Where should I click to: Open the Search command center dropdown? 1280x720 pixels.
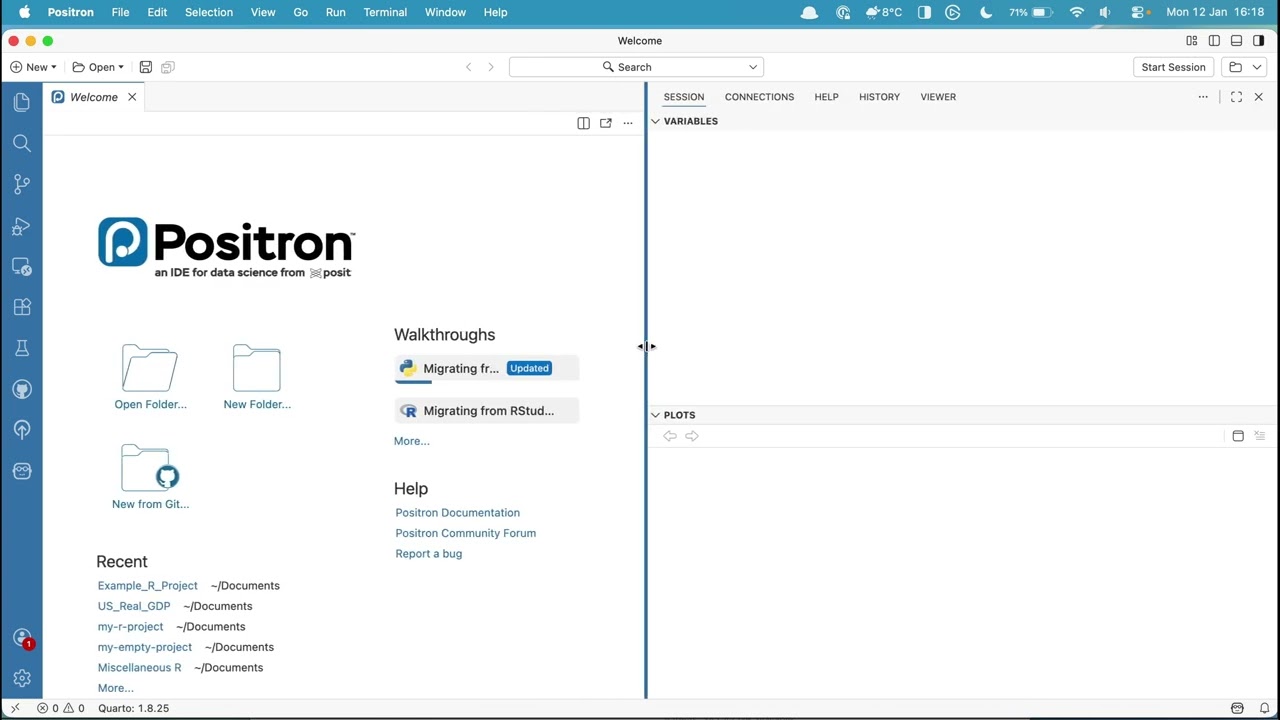pyautogui.click(x=753, y=67)
